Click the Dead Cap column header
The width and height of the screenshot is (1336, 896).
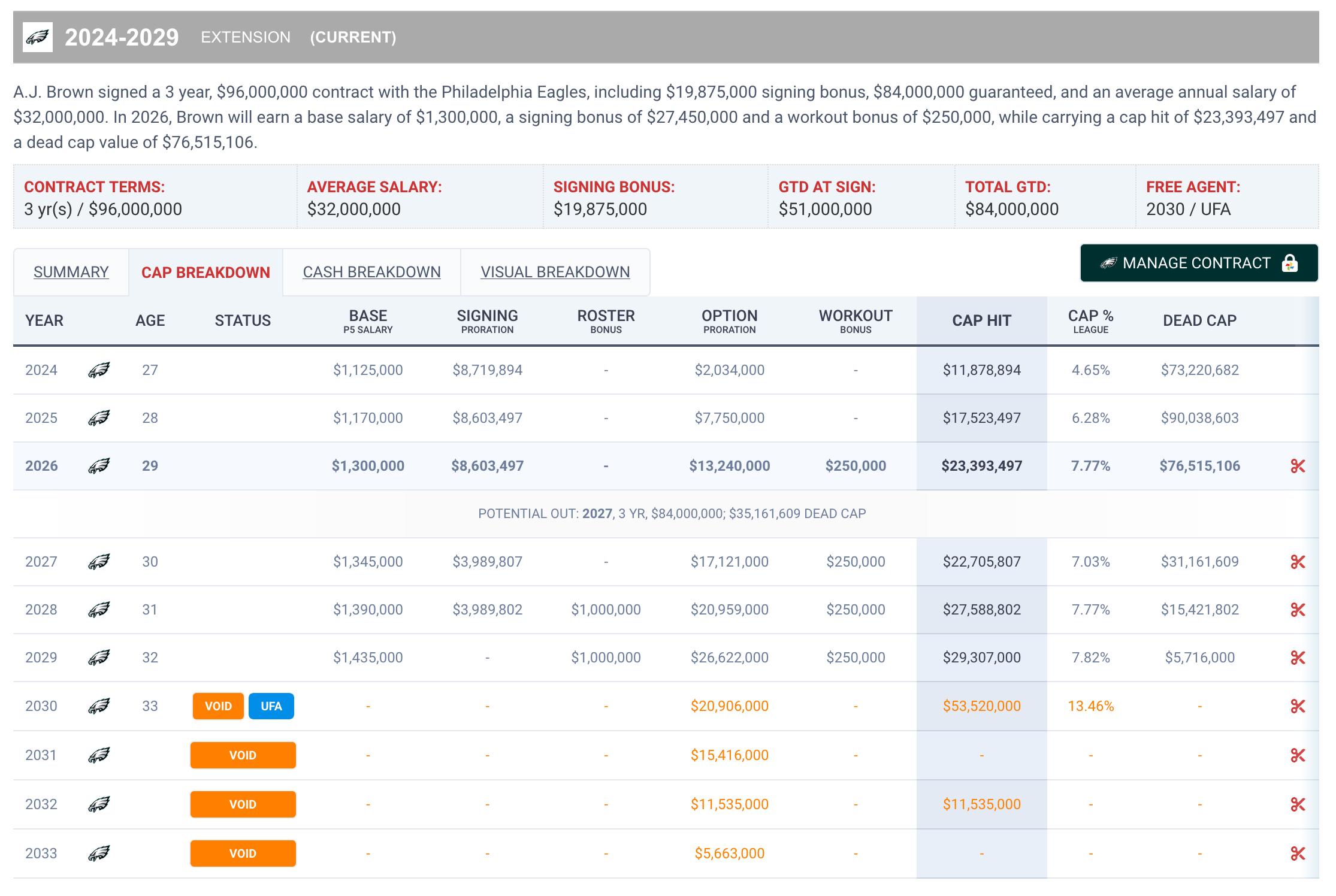click(1199, 320)
